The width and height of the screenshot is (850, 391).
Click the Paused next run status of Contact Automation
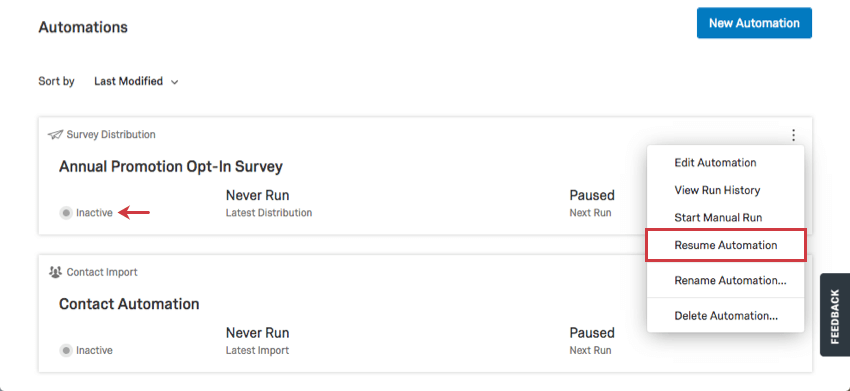(591, 333)
